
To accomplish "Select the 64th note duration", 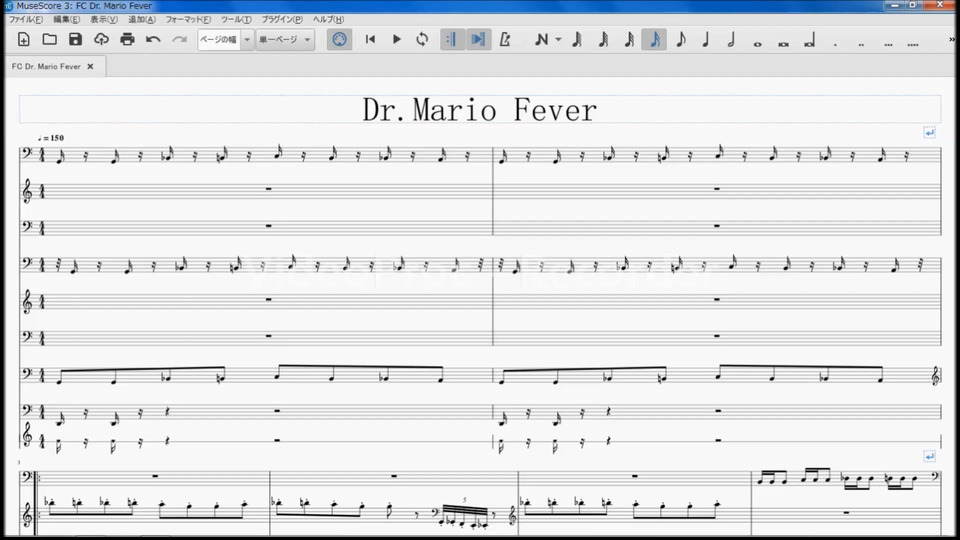I will [577, 40].
